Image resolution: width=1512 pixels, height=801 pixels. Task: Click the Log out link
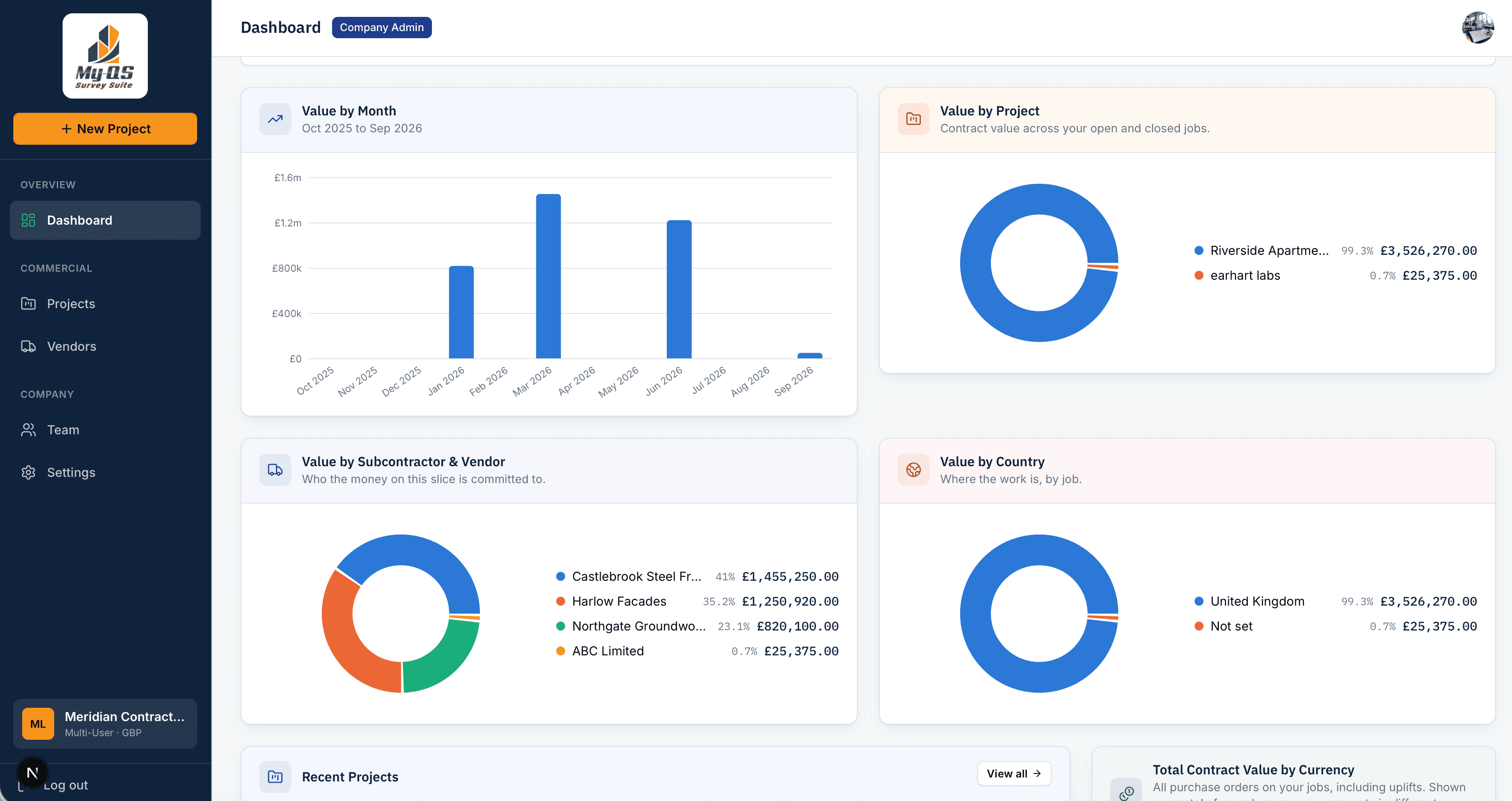(66, 785)
